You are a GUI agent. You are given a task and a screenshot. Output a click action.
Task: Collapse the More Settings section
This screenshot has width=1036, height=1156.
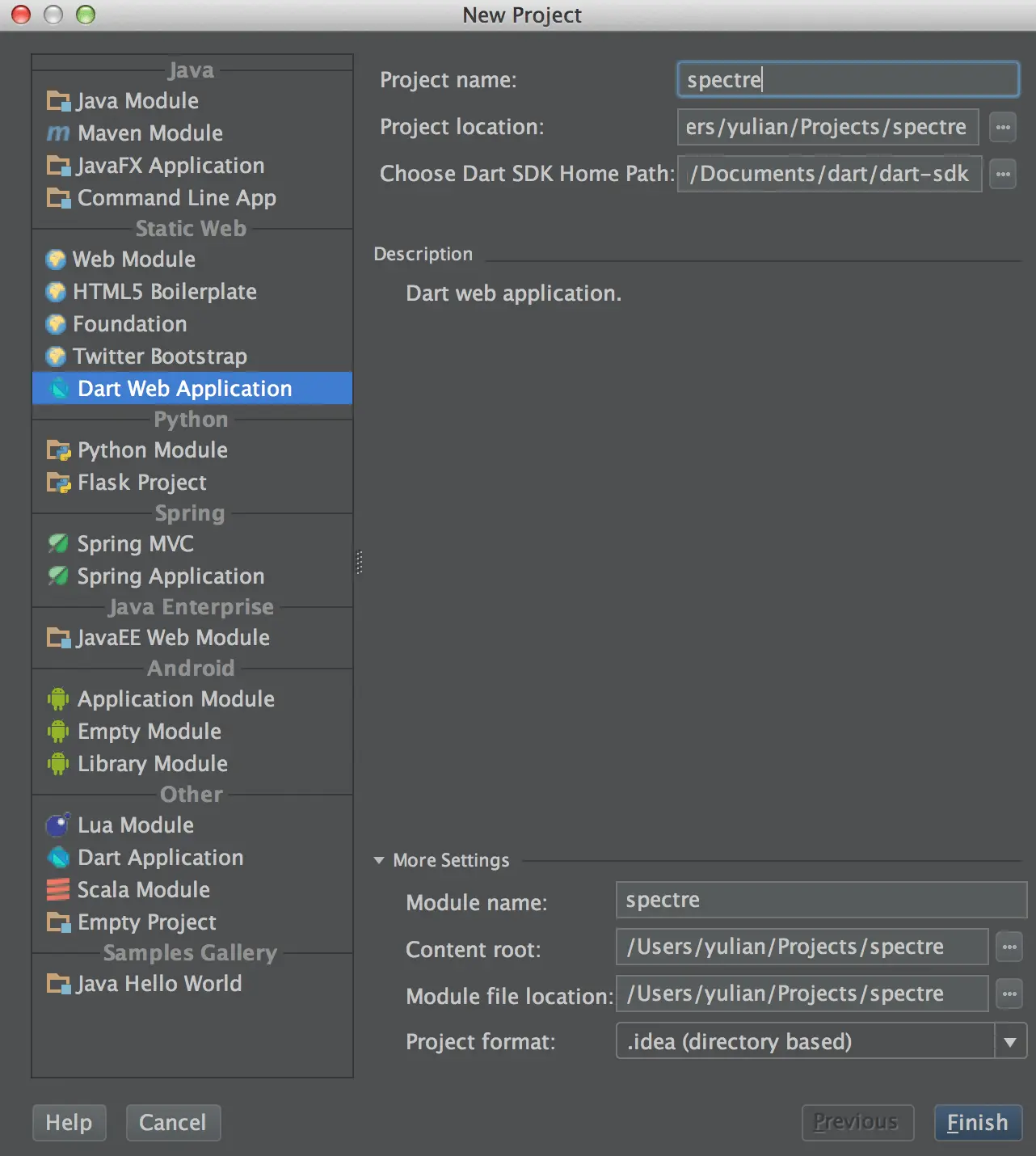[x=379, y=860]
